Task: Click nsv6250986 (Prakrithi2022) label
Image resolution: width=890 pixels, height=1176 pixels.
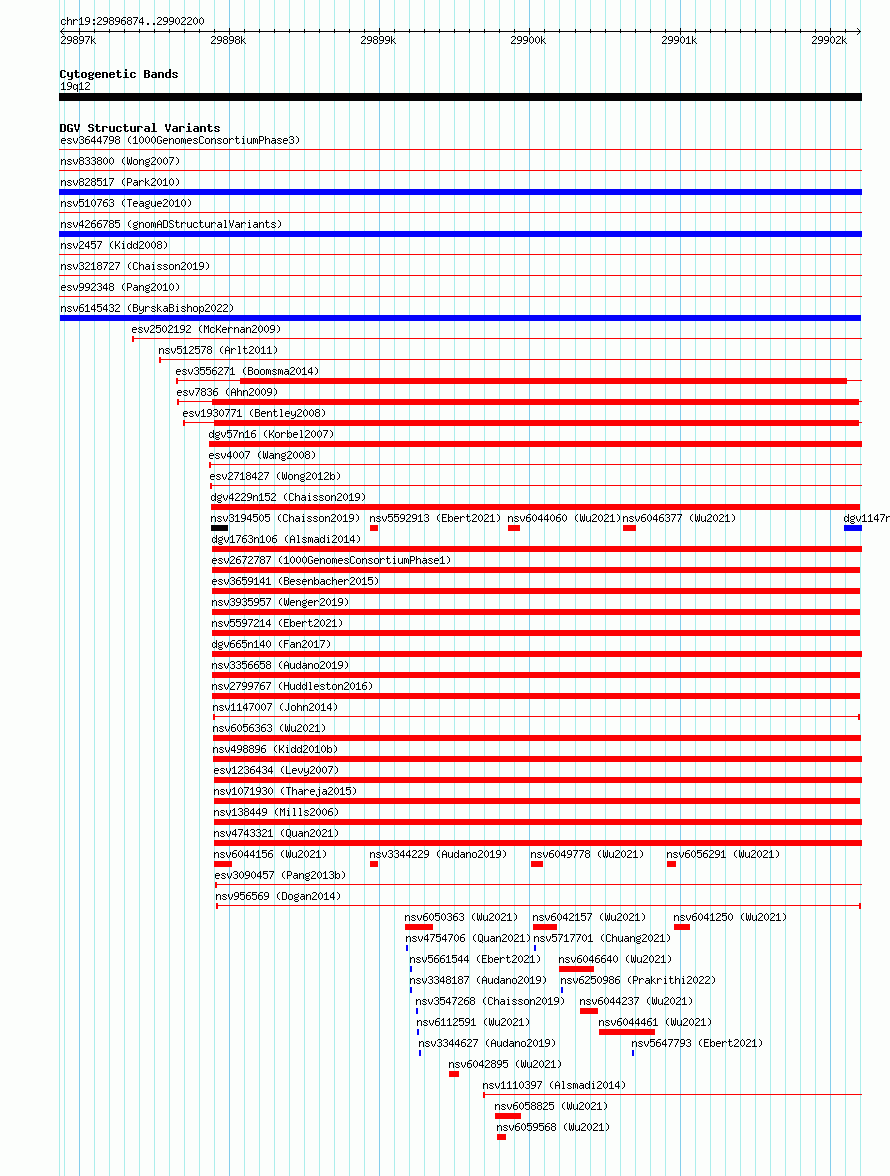Action: click(x=638, y=980)
